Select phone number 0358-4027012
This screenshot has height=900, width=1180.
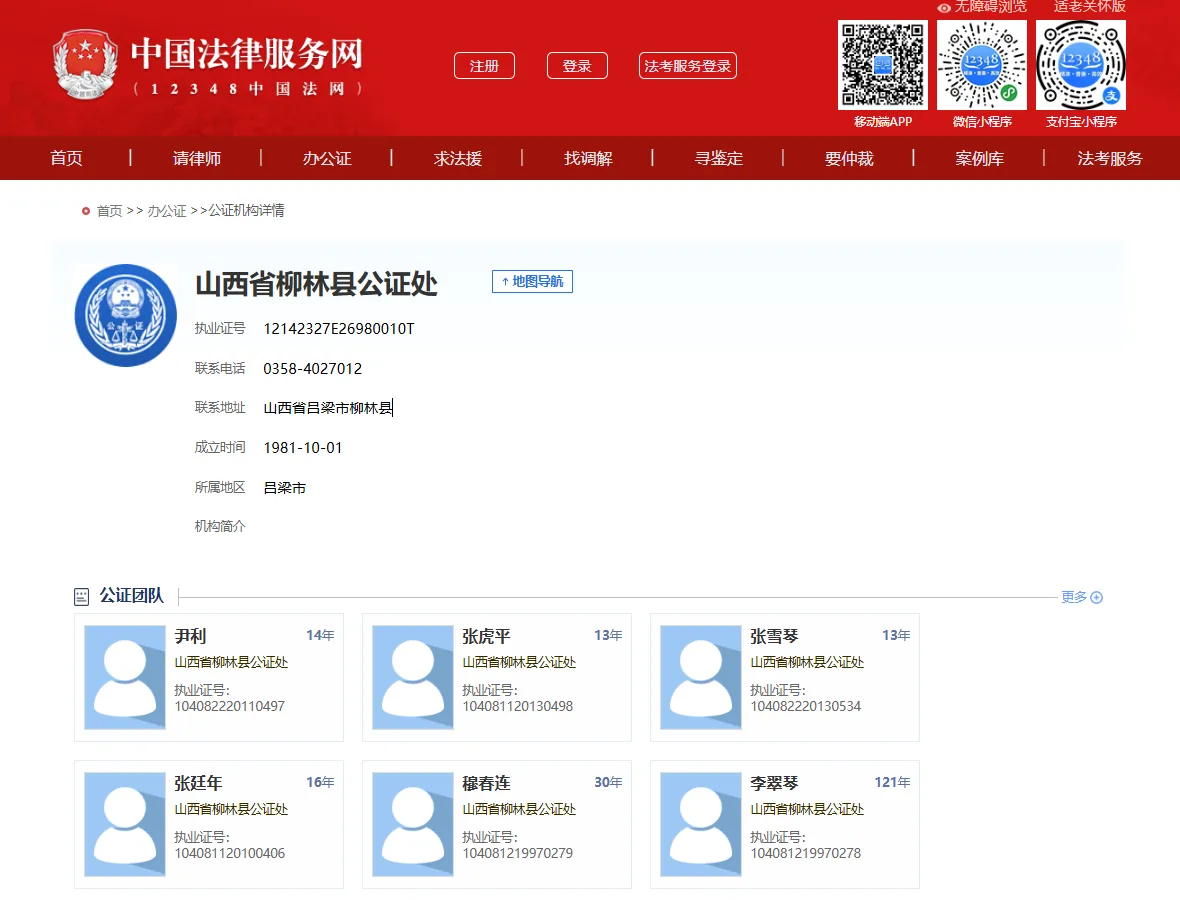(312, 369)
